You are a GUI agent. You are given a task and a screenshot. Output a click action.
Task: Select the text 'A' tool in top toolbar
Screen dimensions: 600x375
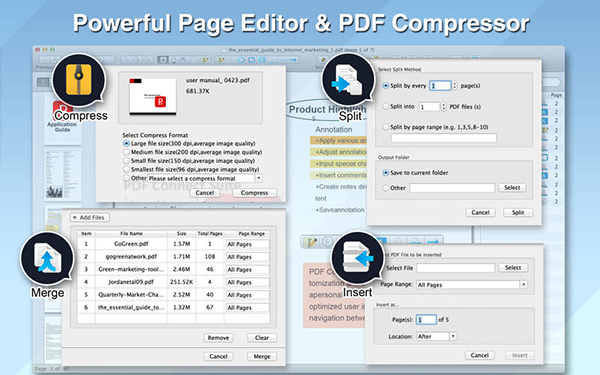click(x=163, y=60)
